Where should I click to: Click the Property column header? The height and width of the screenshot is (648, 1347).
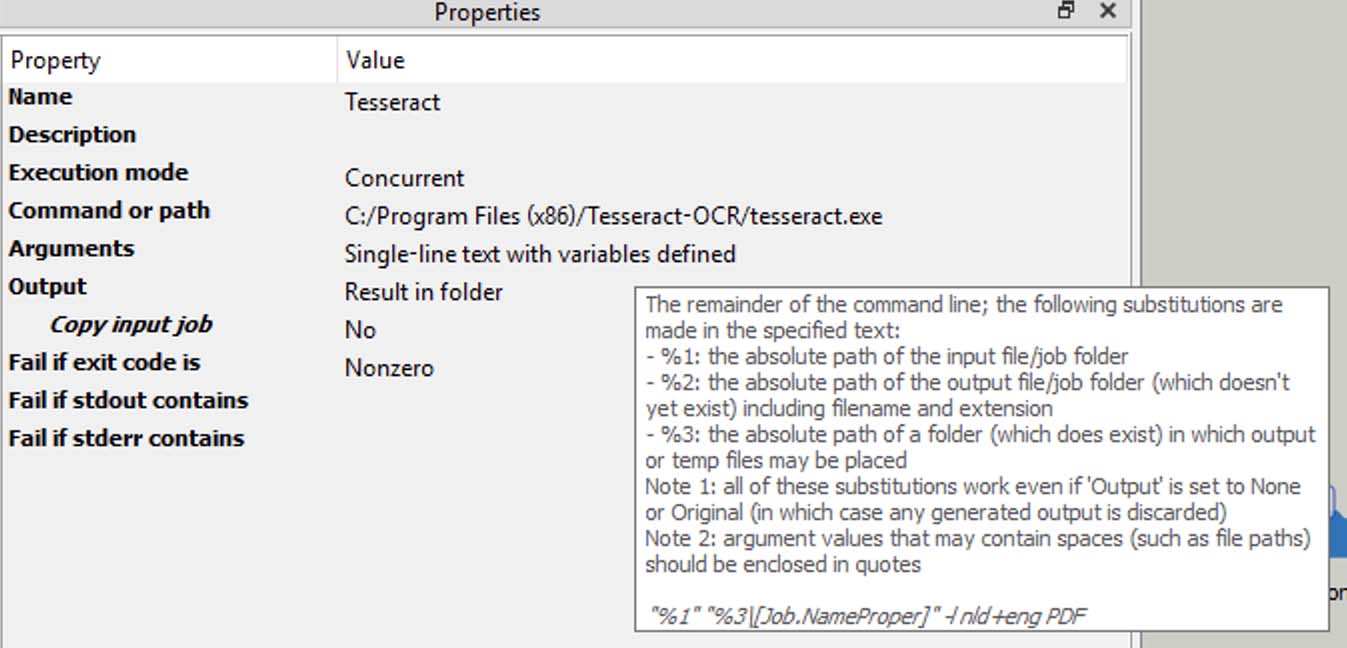[55, 60]
